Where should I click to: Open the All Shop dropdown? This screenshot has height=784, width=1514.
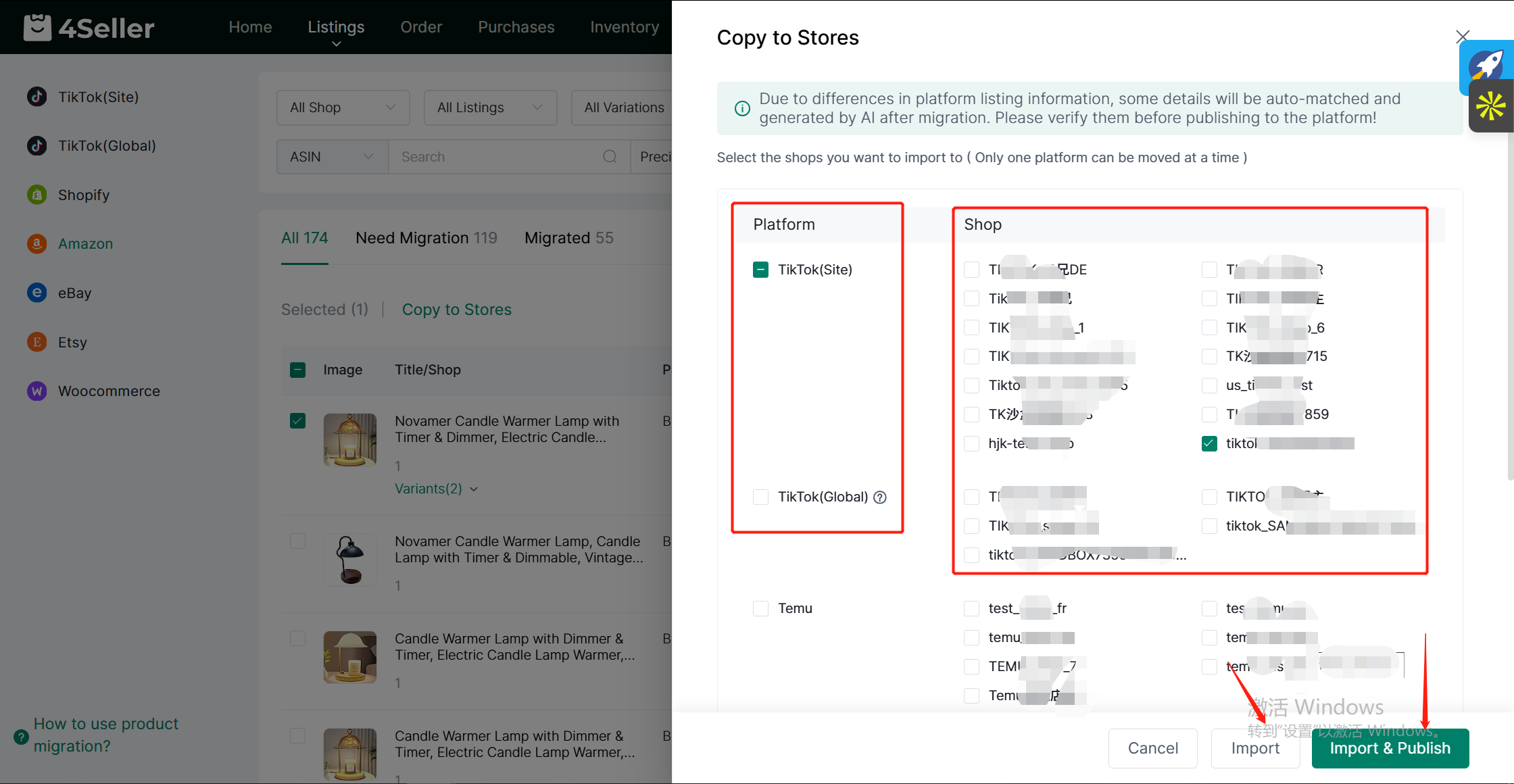point(343,107)
